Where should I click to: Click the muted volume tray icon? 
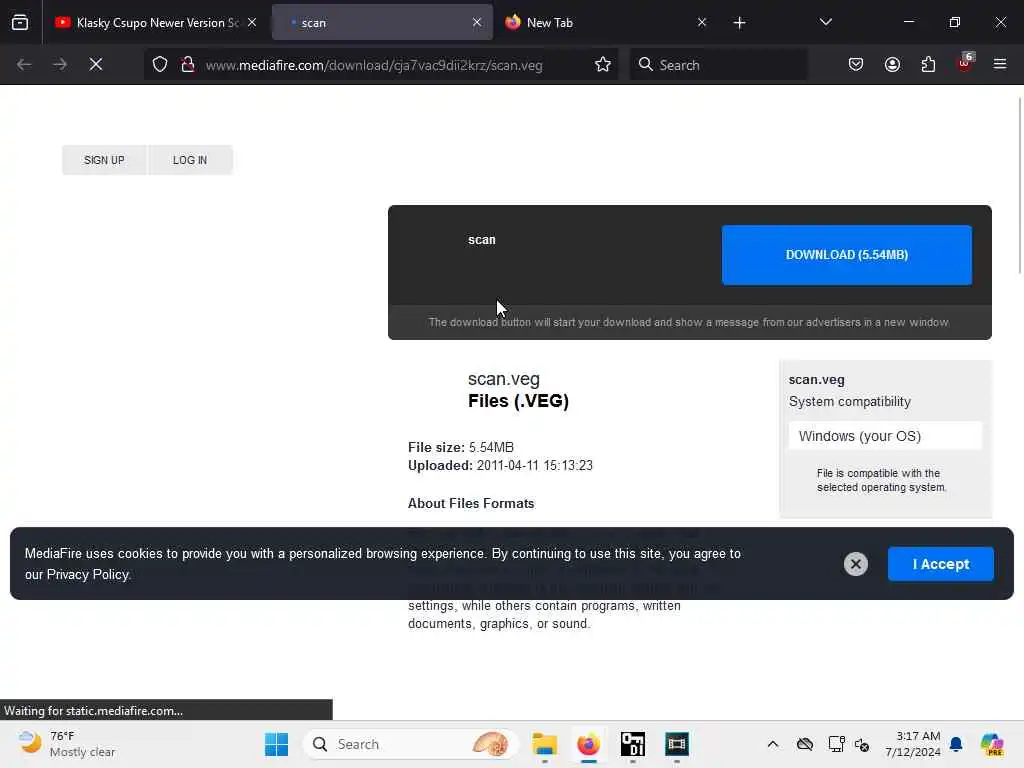[862, 744]
